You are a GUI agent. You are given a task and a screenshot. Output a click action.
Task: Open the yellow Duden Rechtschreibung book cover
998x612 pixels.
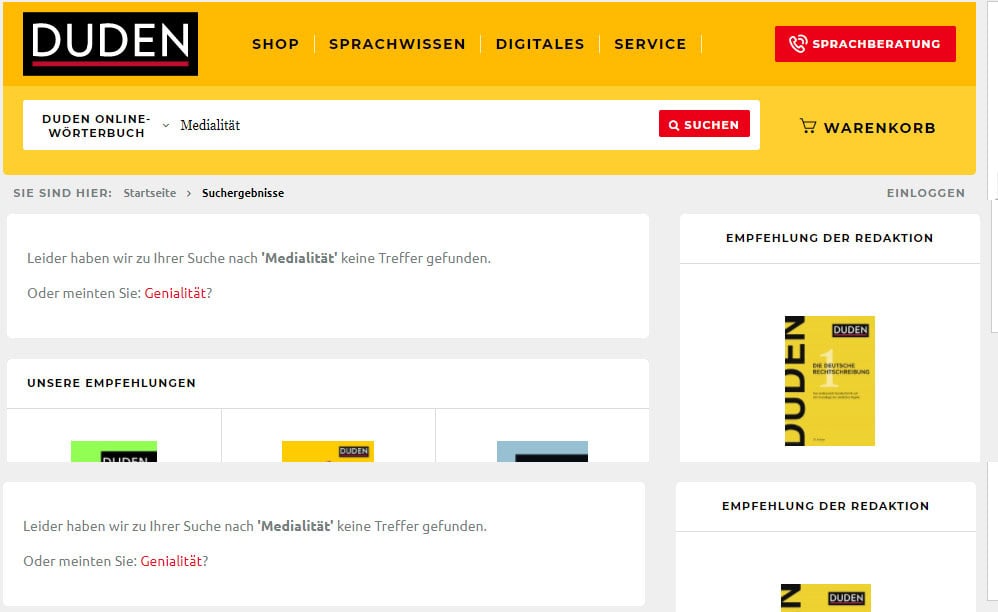coord(829,380)
